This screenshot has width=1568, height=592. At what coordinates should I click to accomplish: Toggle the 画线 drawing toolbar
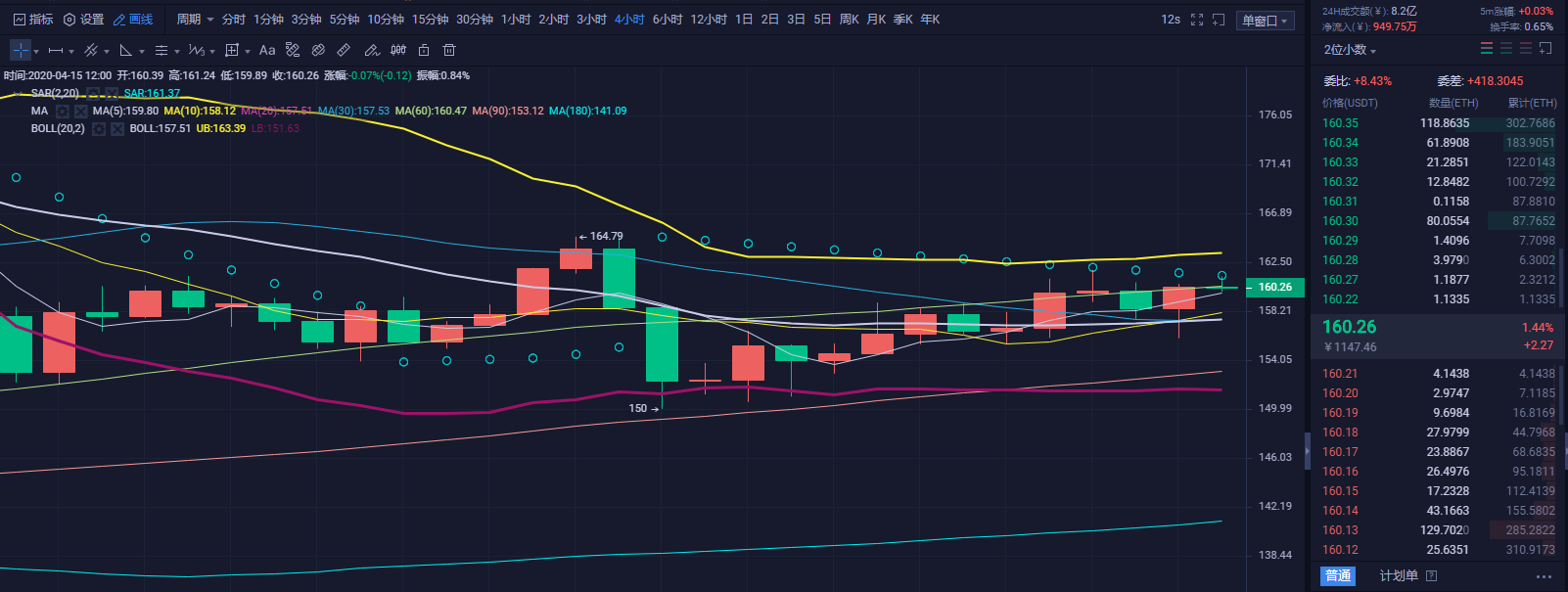(133, 20)
